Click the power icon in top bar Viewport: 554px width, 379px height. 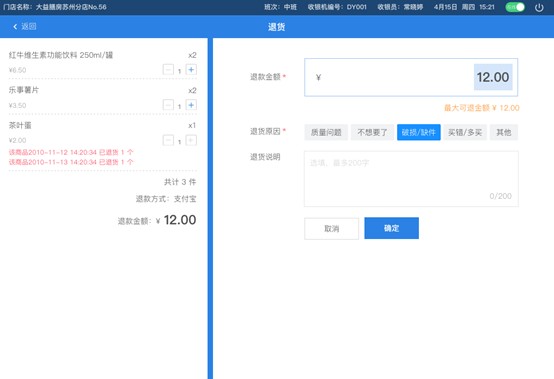[539, 7]
